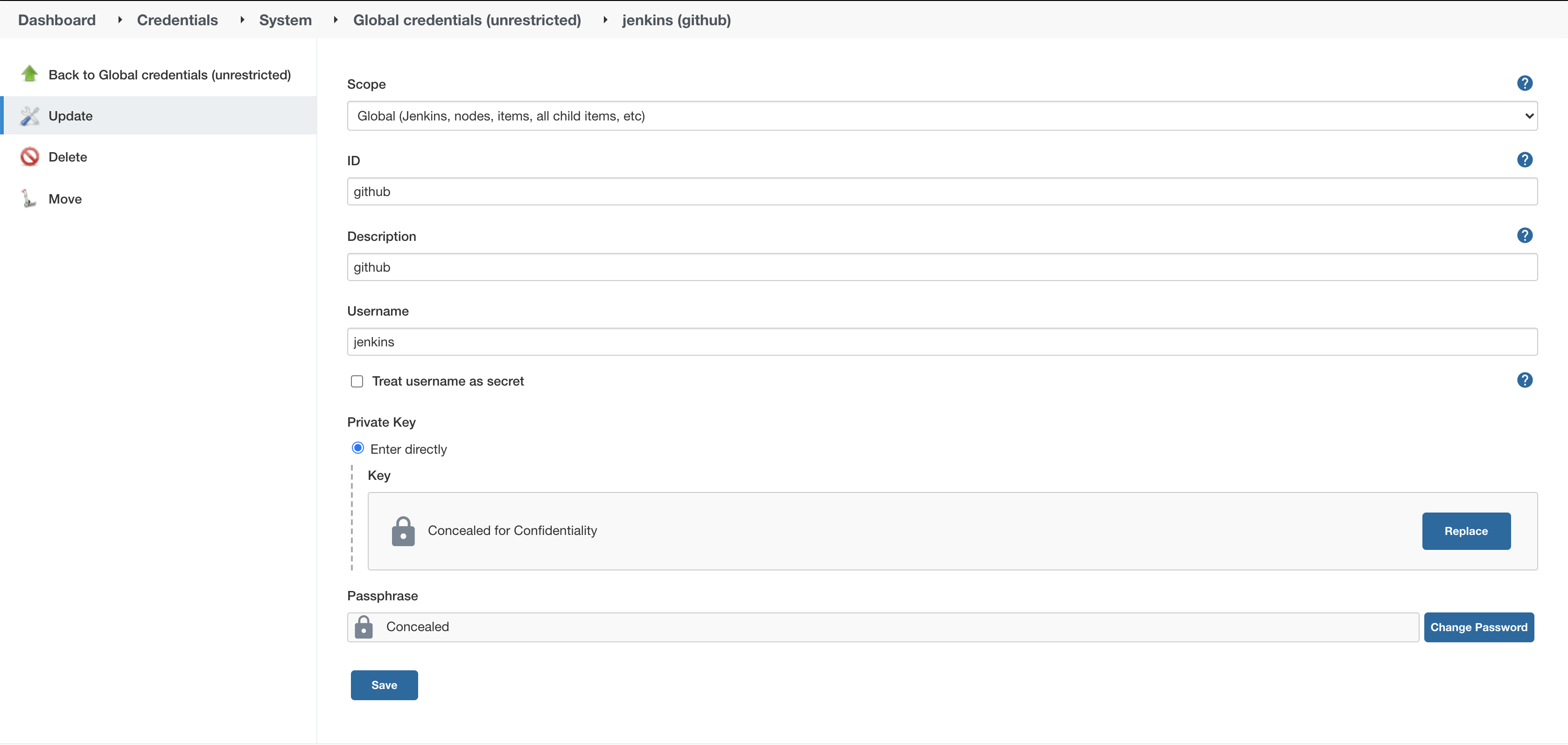1568x745 pixels.
Task: Expand breadcrumb arrow after System
Action: [336, 20]
